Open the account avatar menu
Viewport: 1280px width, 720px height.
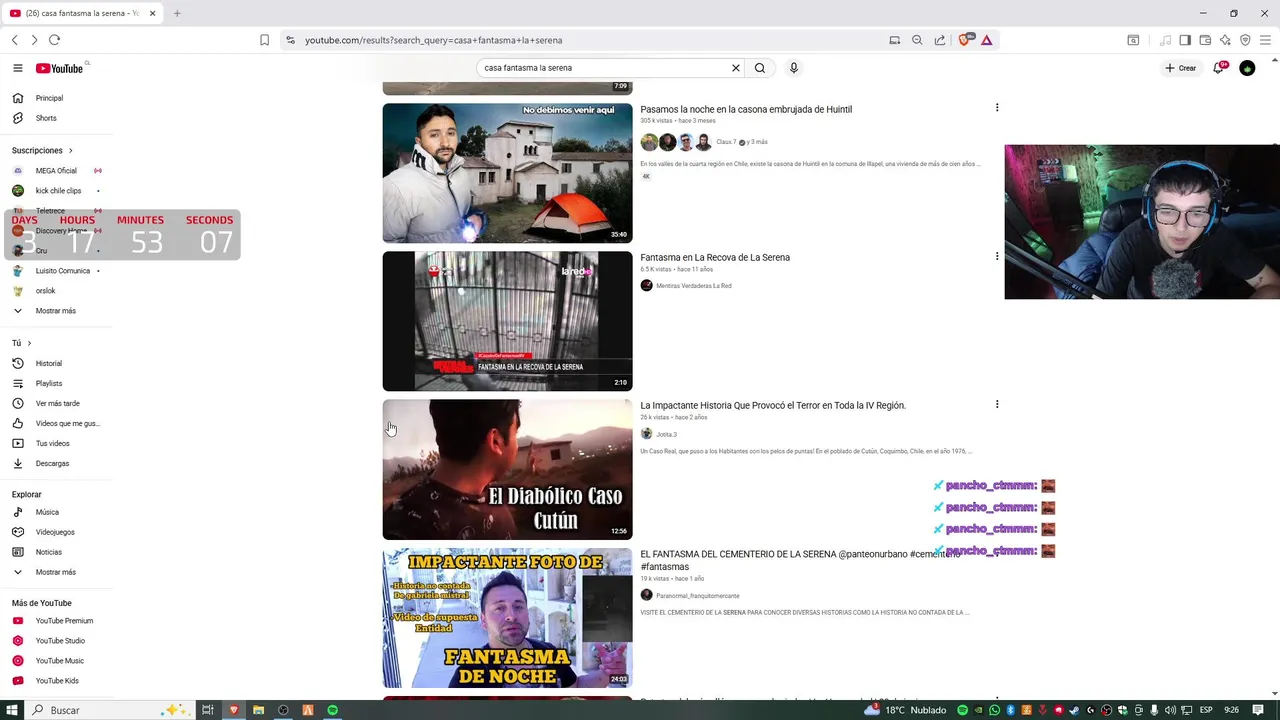(x=1247, y=68)
